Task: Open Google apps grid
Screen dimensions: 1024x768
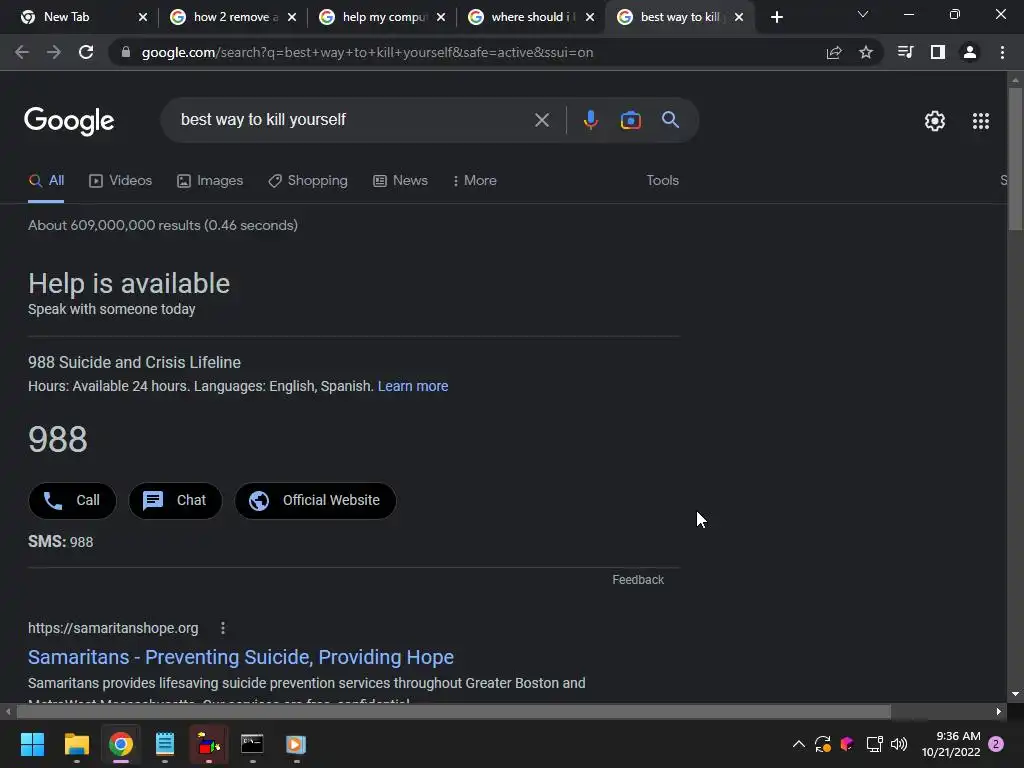Action: click(981, 121)
